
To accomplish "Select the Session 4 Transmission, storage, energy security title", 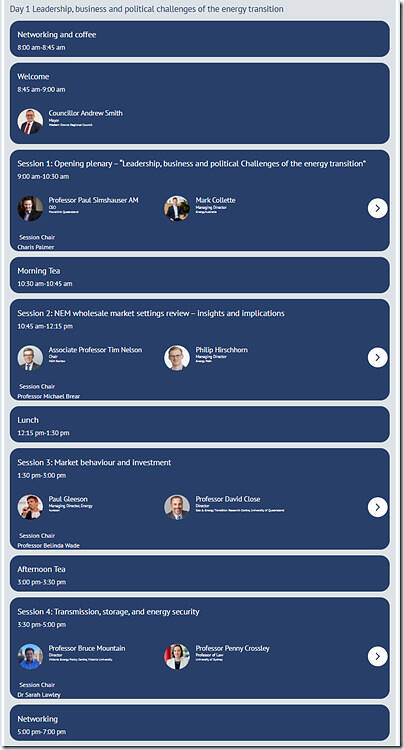I will [109, 612].
